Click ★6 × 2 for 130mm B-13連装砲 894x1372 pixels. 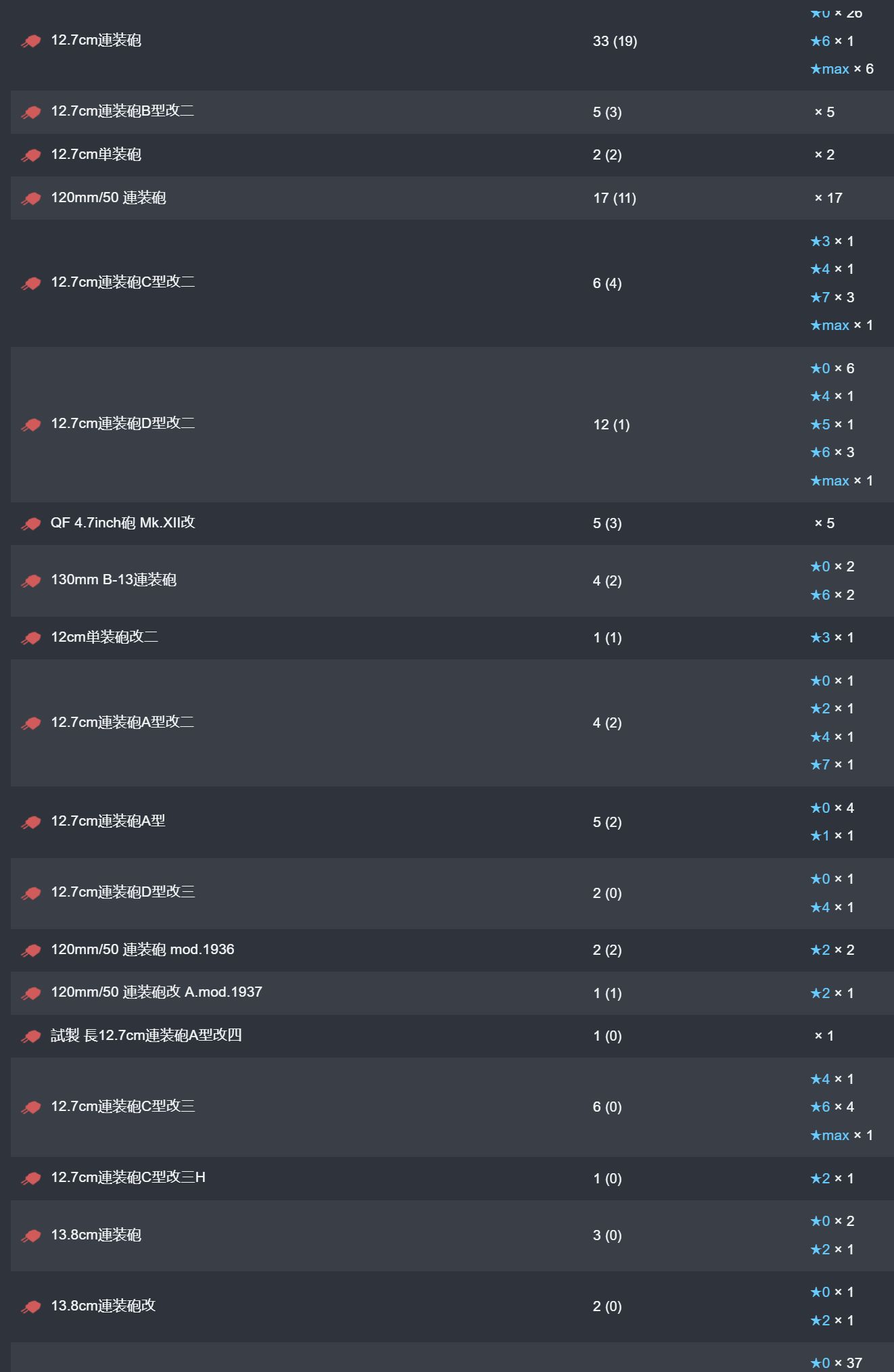[832, 595]
